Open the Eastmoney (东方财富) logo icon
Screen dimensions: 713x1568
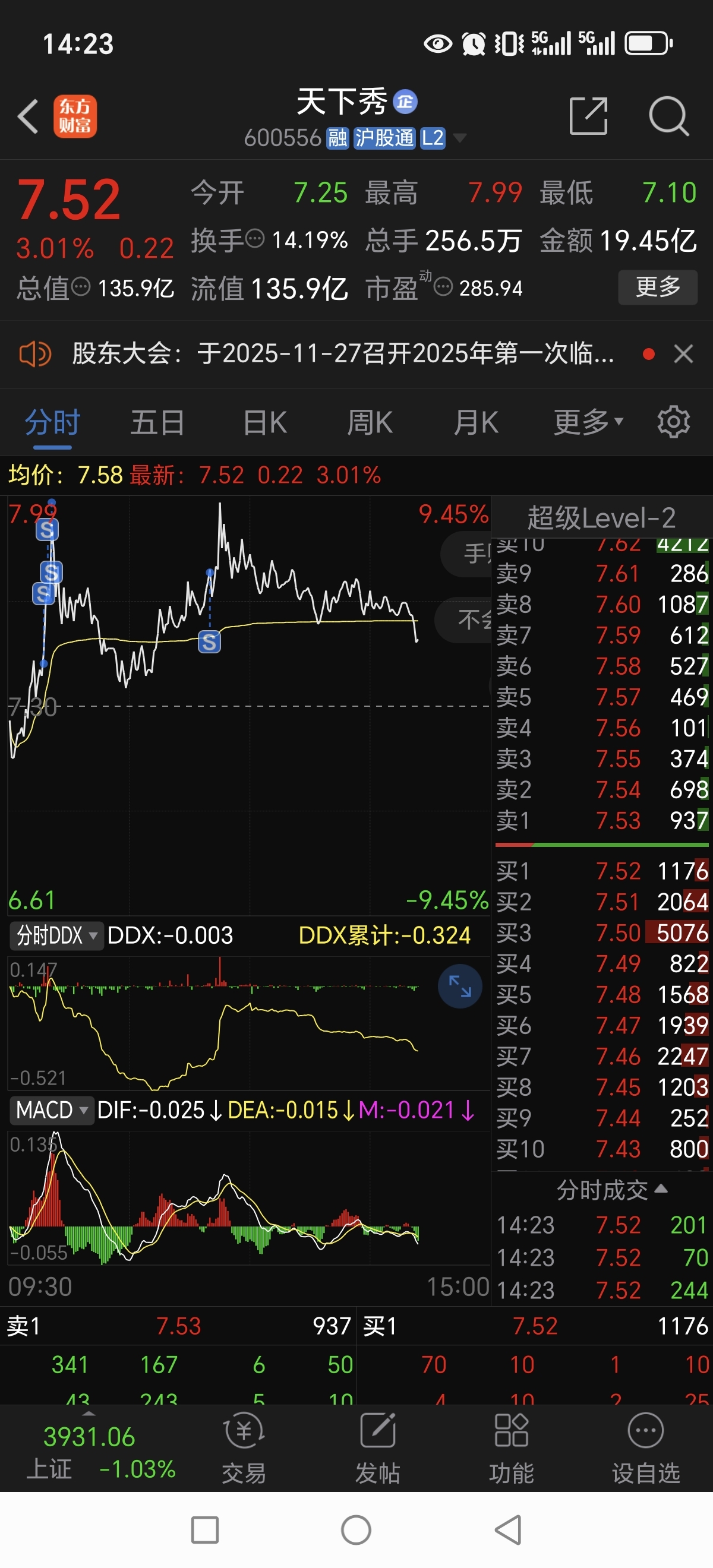pos(75,116)
